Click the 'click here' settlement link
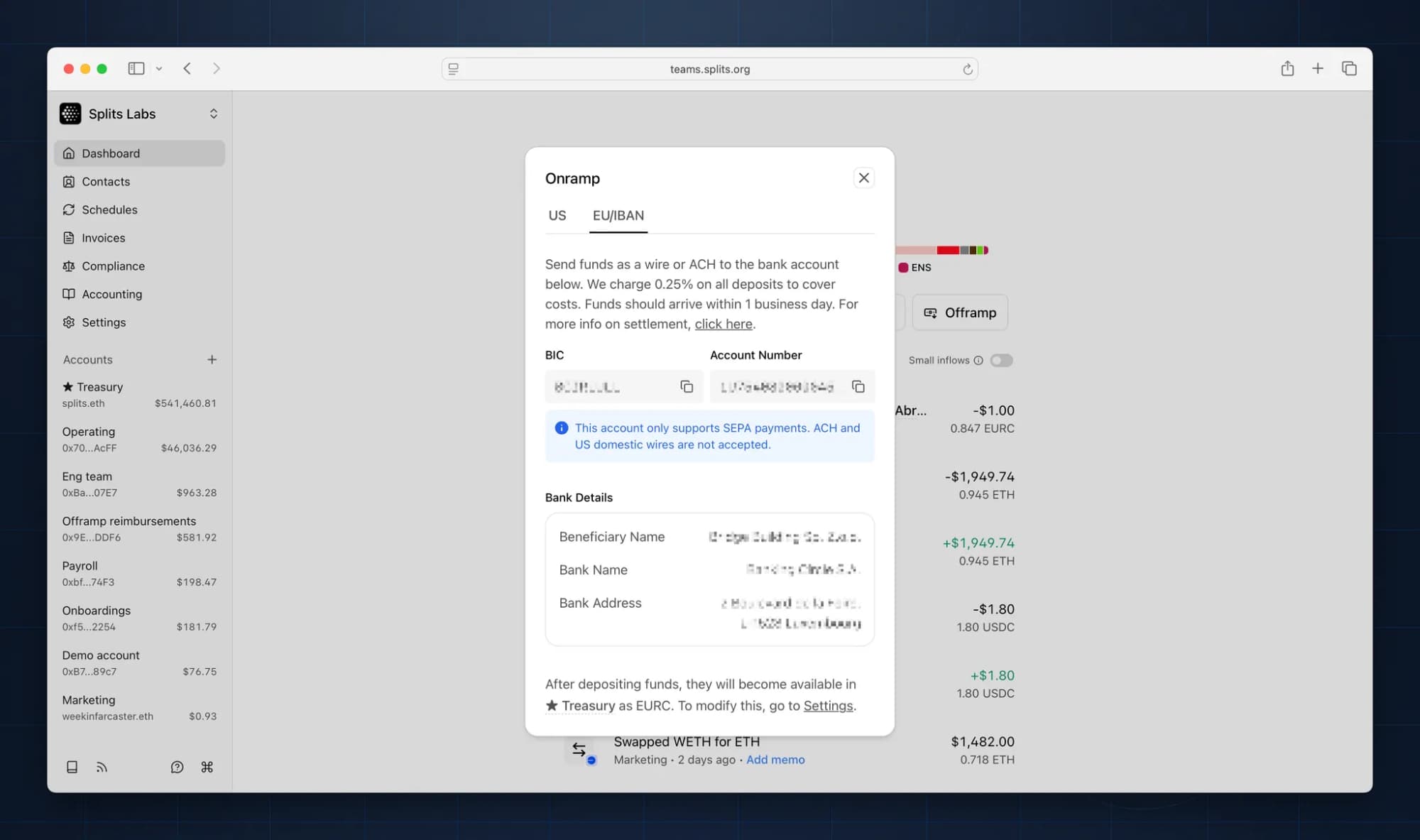Screen dimensions: 1420x840 (723, 324)
